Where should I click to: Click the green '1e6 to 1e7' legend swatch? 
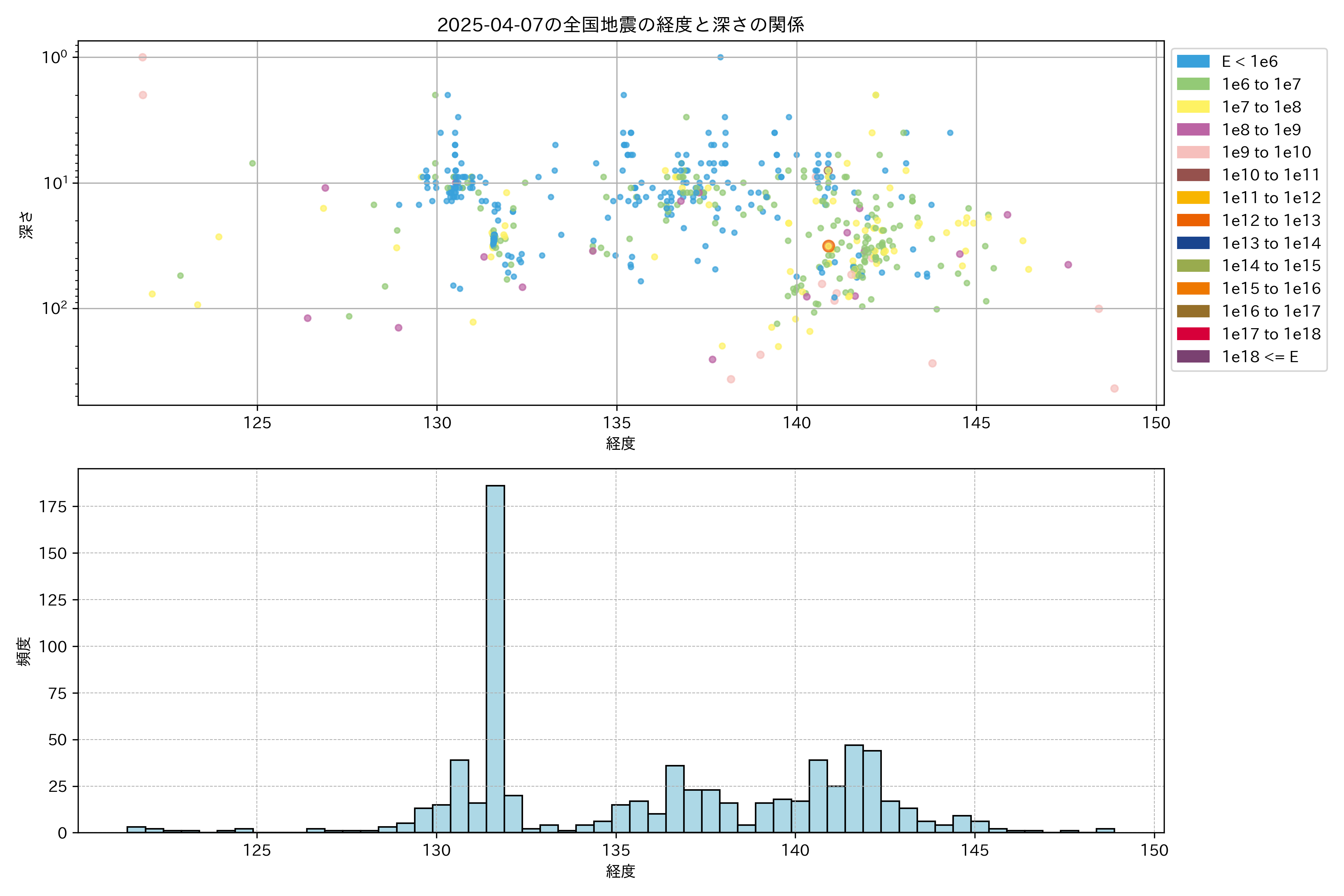(x=1193, y=84)
